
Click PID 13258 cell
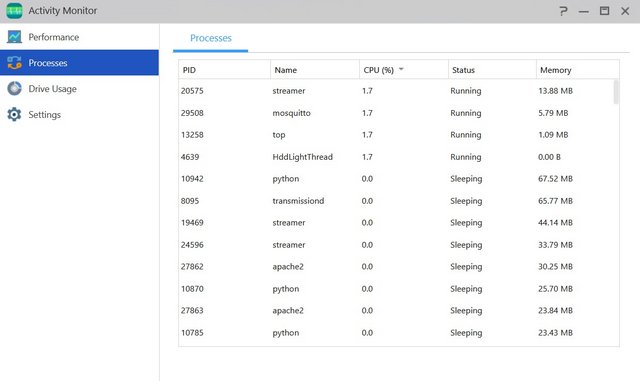pos(192,135)
